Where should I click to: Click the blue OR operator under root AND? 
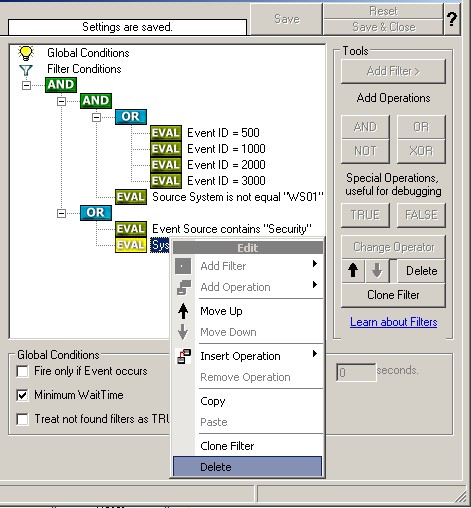pos(96,213)
